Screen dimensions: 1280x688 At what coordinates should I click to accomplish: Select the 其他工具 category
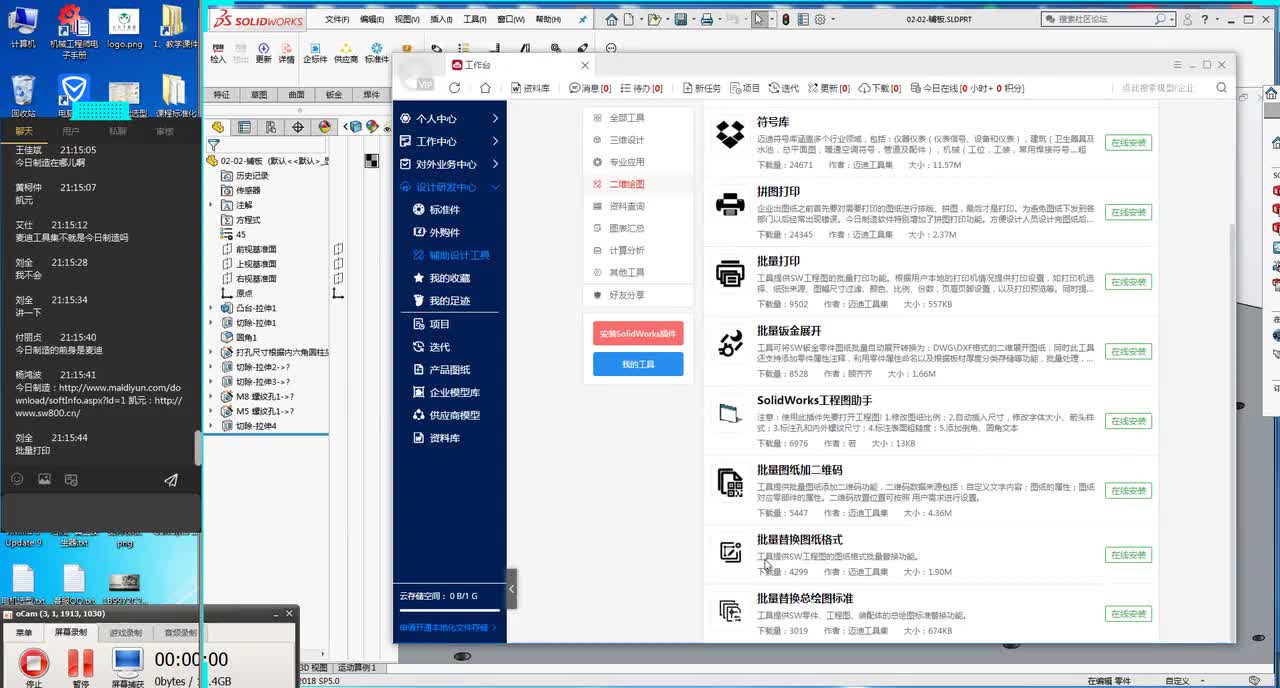coord(638,272)
